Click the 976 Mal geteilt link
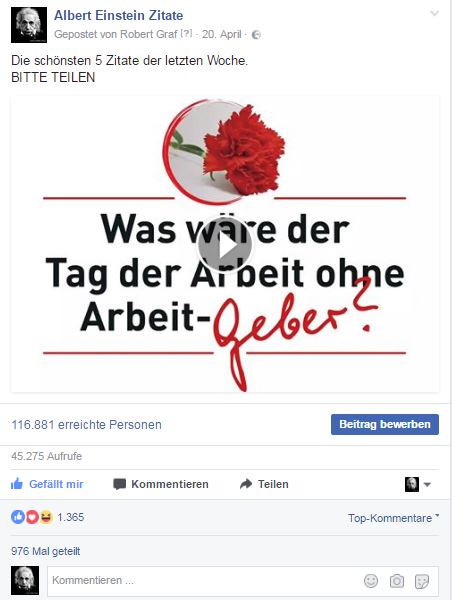This screenshot has width=452, height=600. click(46, 551)
